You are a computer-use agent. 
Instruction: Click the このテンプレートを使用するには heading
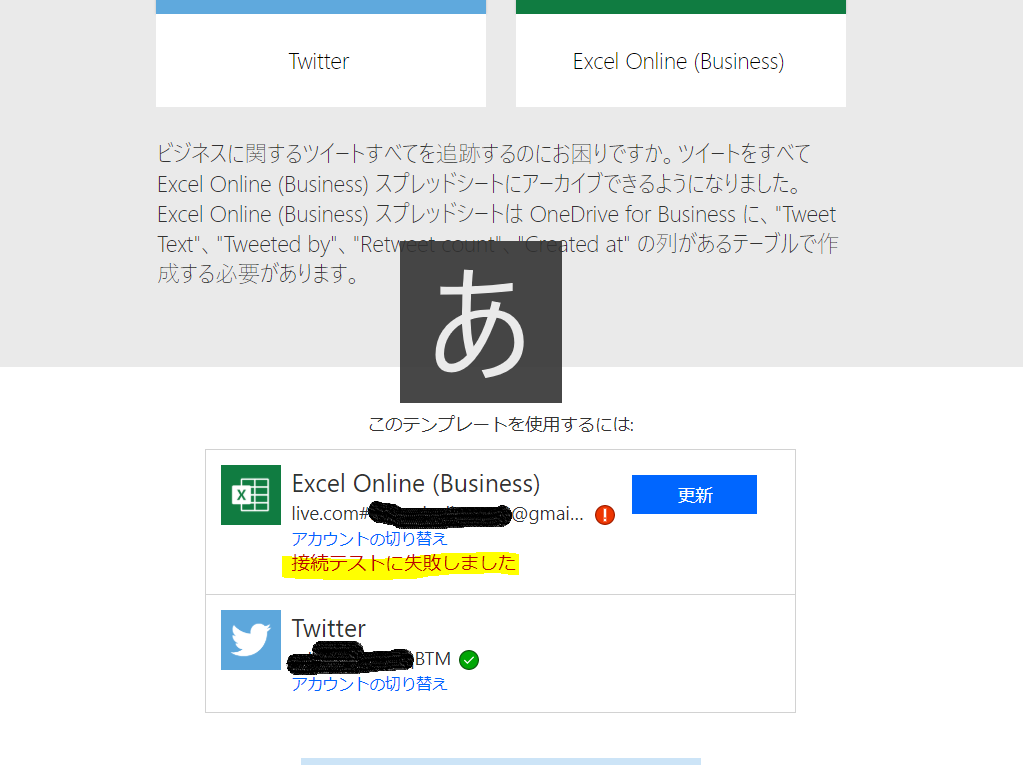point(500,425)
